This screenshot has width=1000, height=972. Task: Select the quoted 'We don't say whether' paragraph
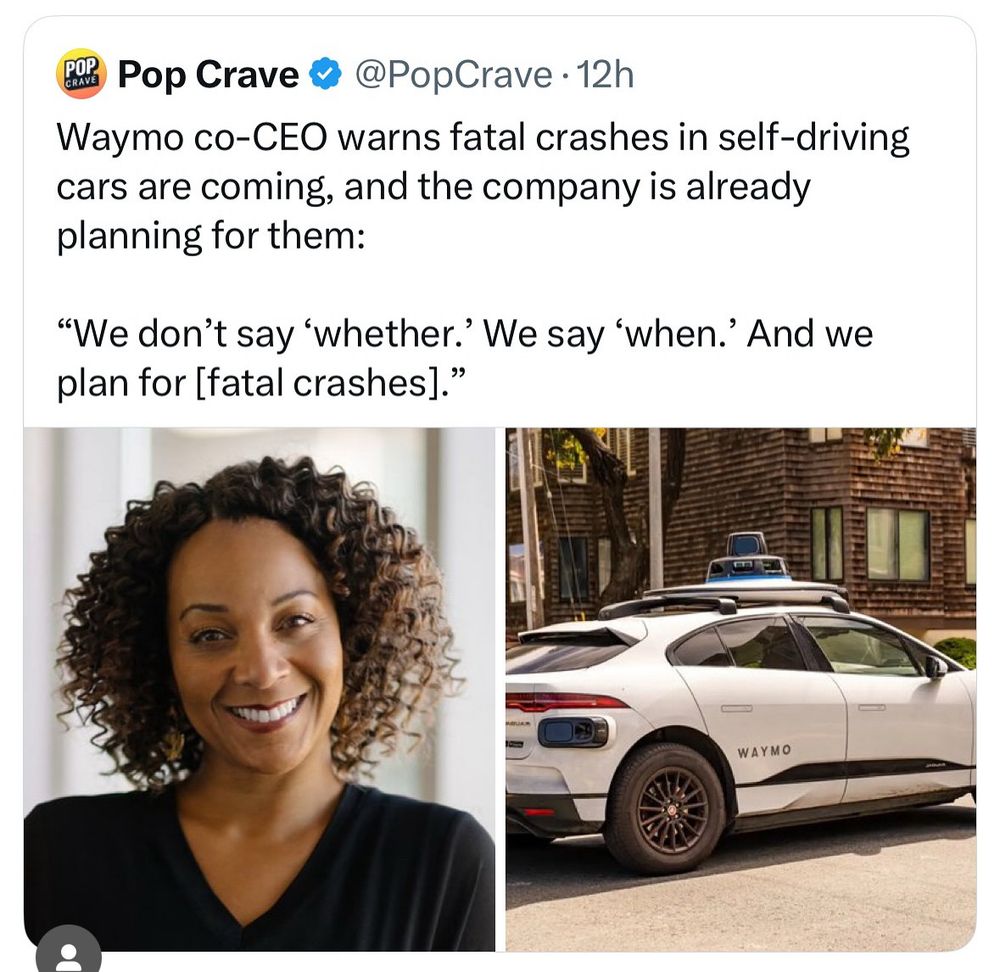464,358
